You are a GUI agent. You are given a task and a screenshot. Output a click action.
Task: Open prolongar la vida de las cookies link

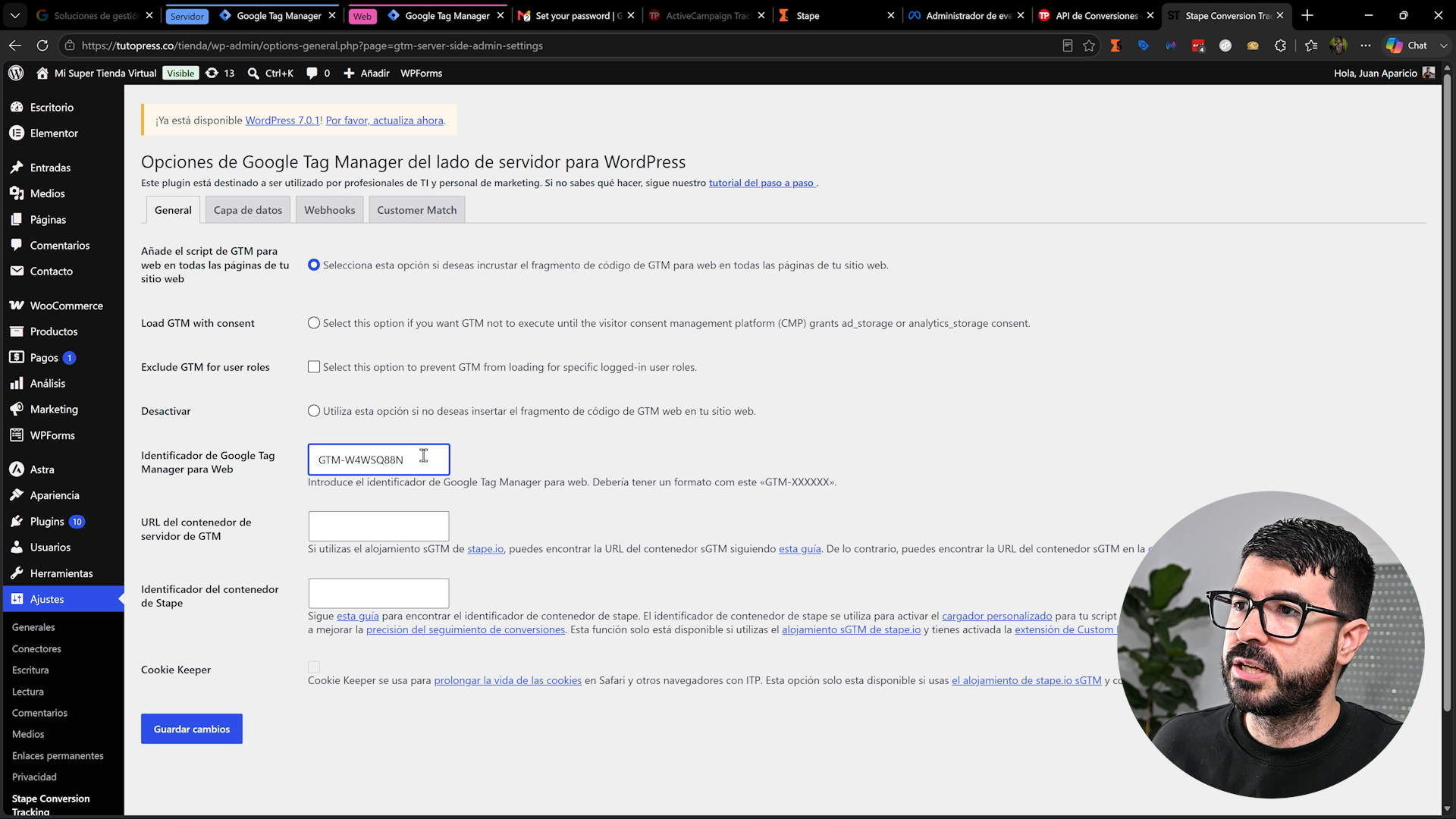click(x=508, y=681)
